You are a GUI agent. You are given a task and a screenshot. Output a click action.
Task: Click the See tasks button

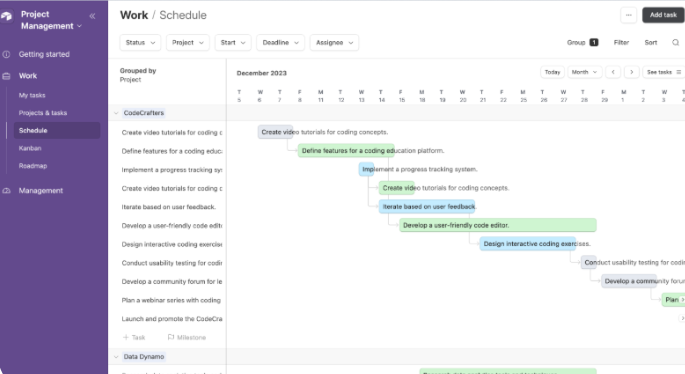664,72
